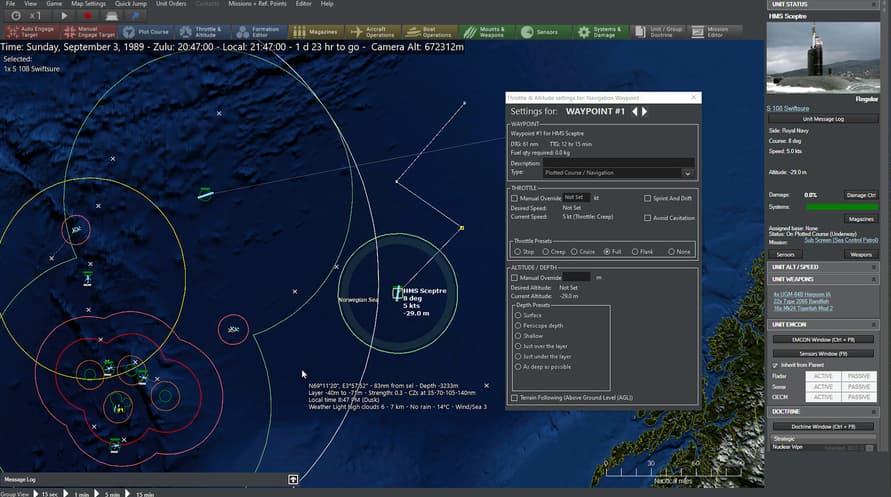Enable Sprint And Drift checkbox
891x497 pixels.
(647, 198)
